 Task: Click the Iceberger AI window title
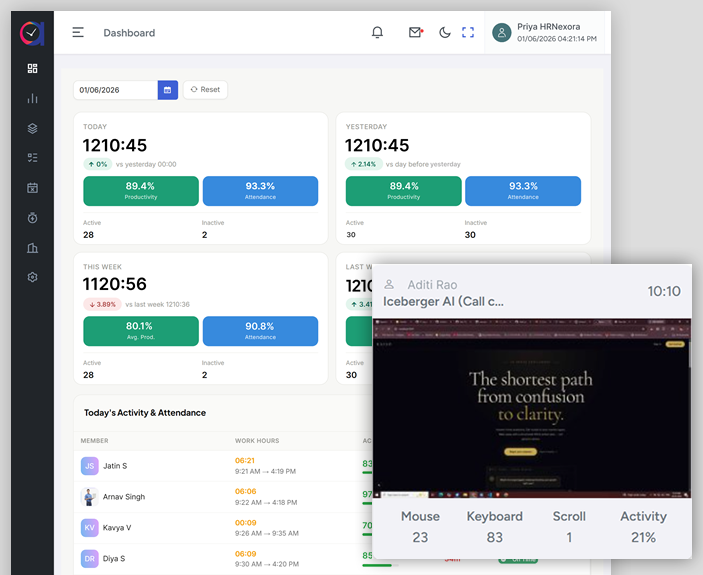pos(443,302)
